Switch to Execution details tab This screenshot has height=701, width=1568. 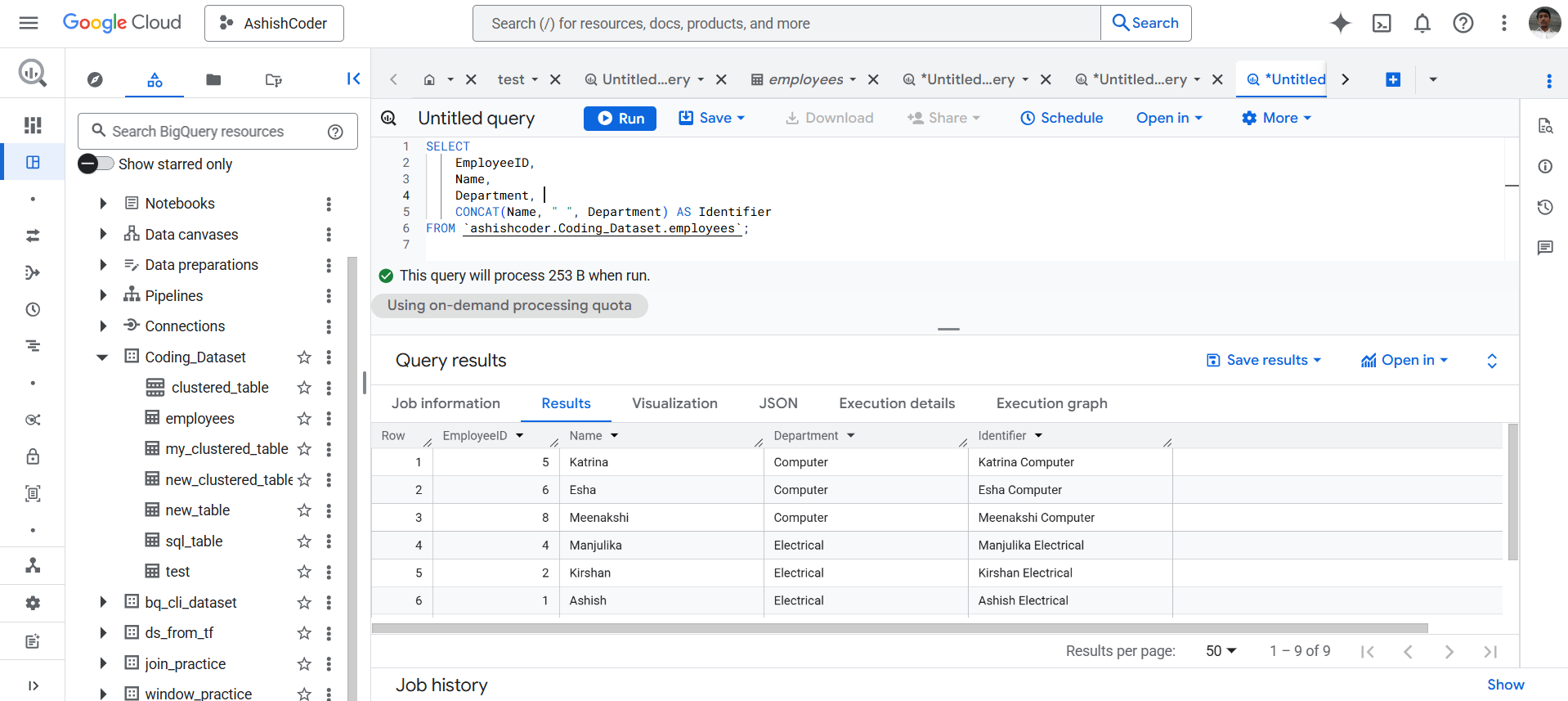point(897,403)
